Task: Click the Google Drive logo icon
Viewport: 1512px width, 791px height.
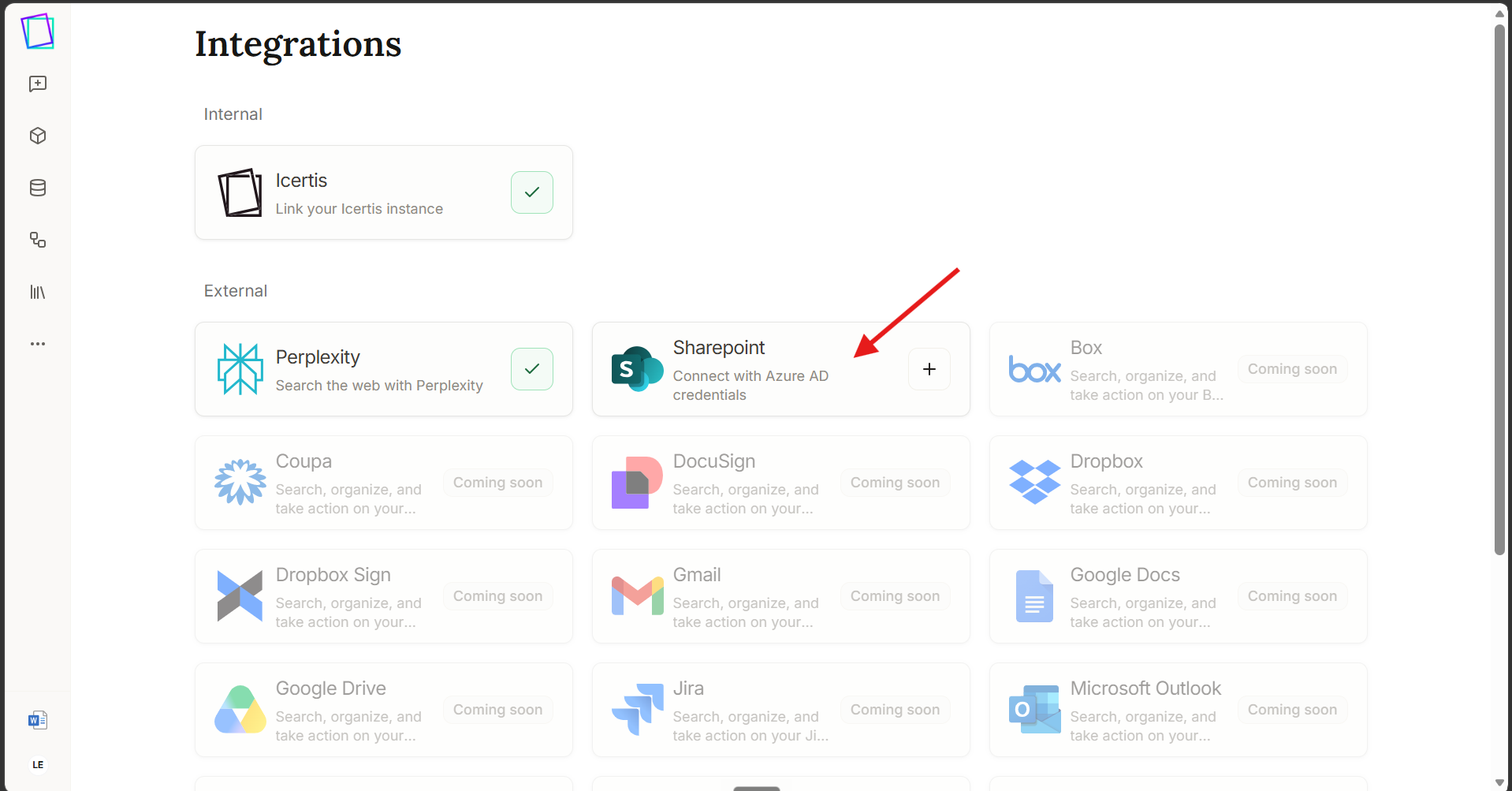Action: [240, 710]
